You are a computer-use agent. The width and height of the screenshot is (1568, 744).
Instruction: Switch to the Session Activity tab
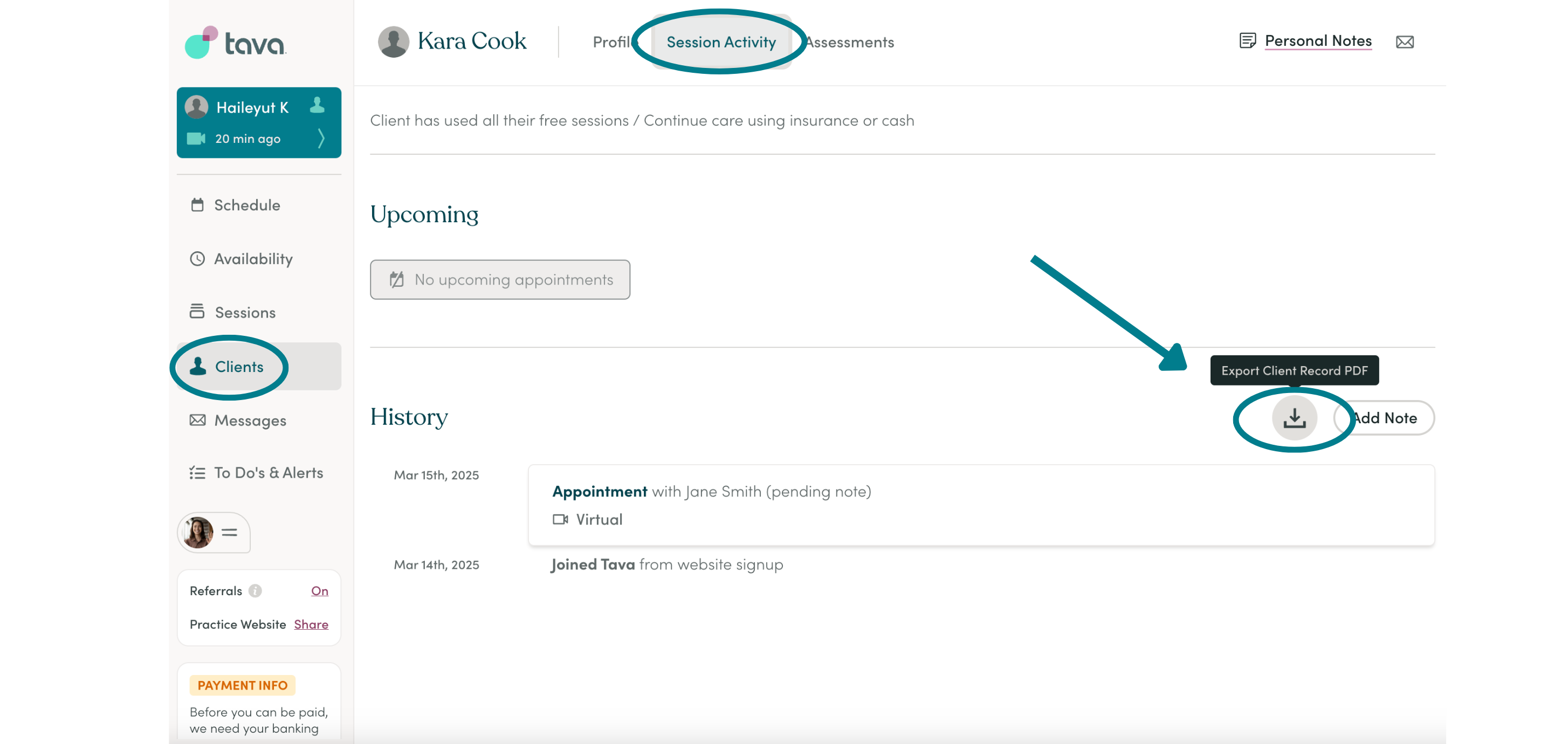721,42
